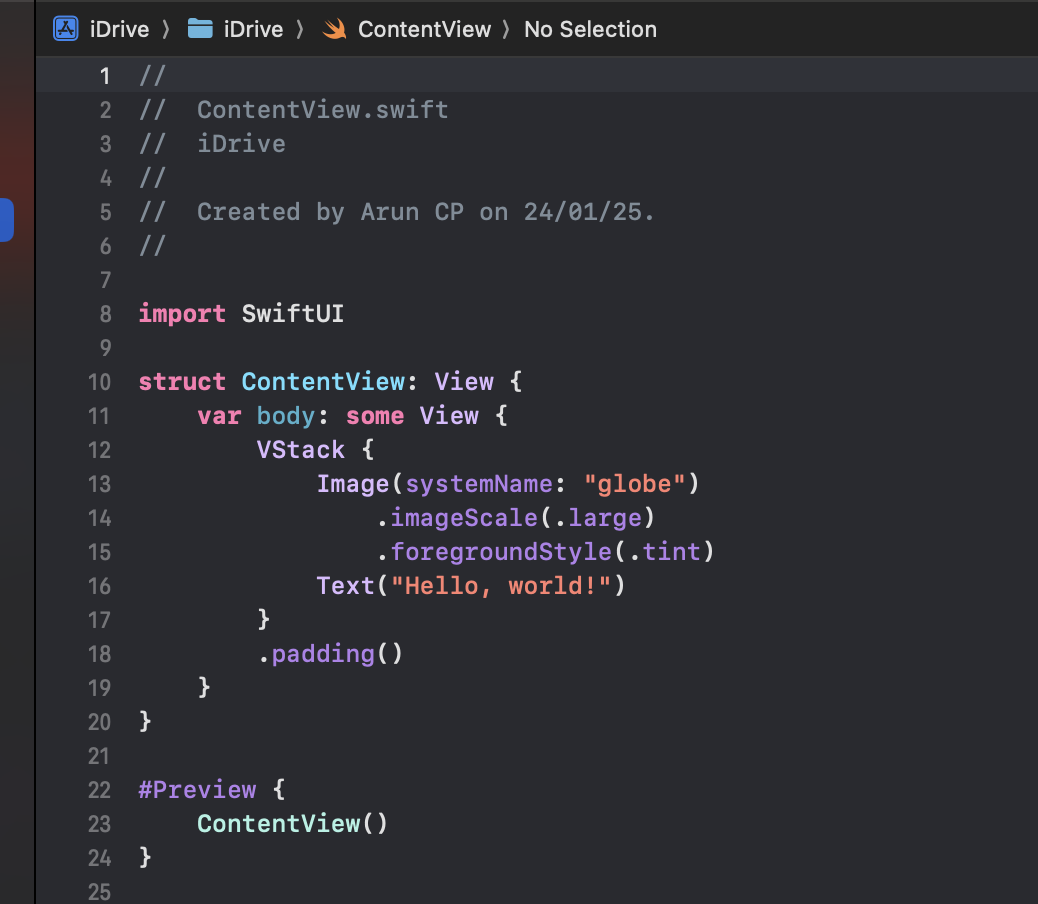
Task: Click ContentView type name in struct declaration
Action: tap(323, 382)
